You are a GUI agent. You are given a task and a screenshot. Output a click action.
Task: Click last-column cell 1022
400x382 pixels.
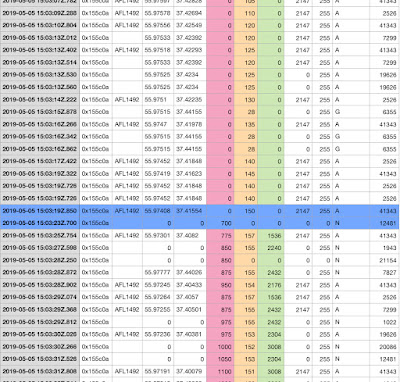(x=384, y=322)
